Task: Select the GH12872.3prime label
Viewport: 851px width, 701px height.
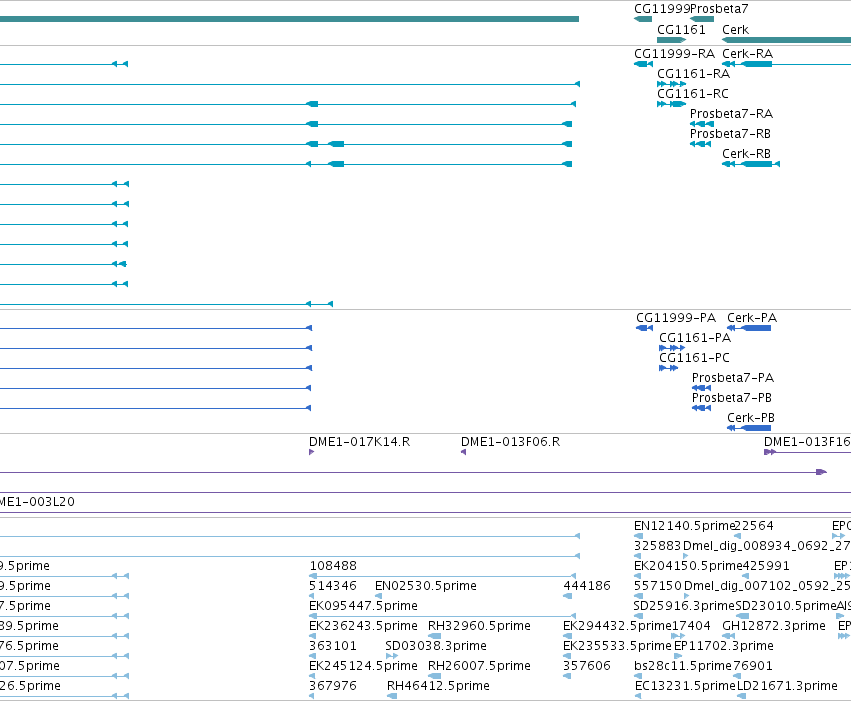Action: [774, 626]
